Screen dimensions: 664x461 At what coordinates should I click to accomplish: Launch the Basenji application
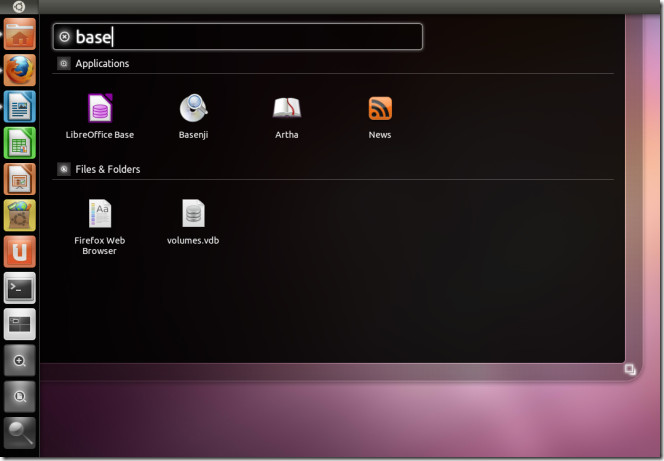[193, 109]
